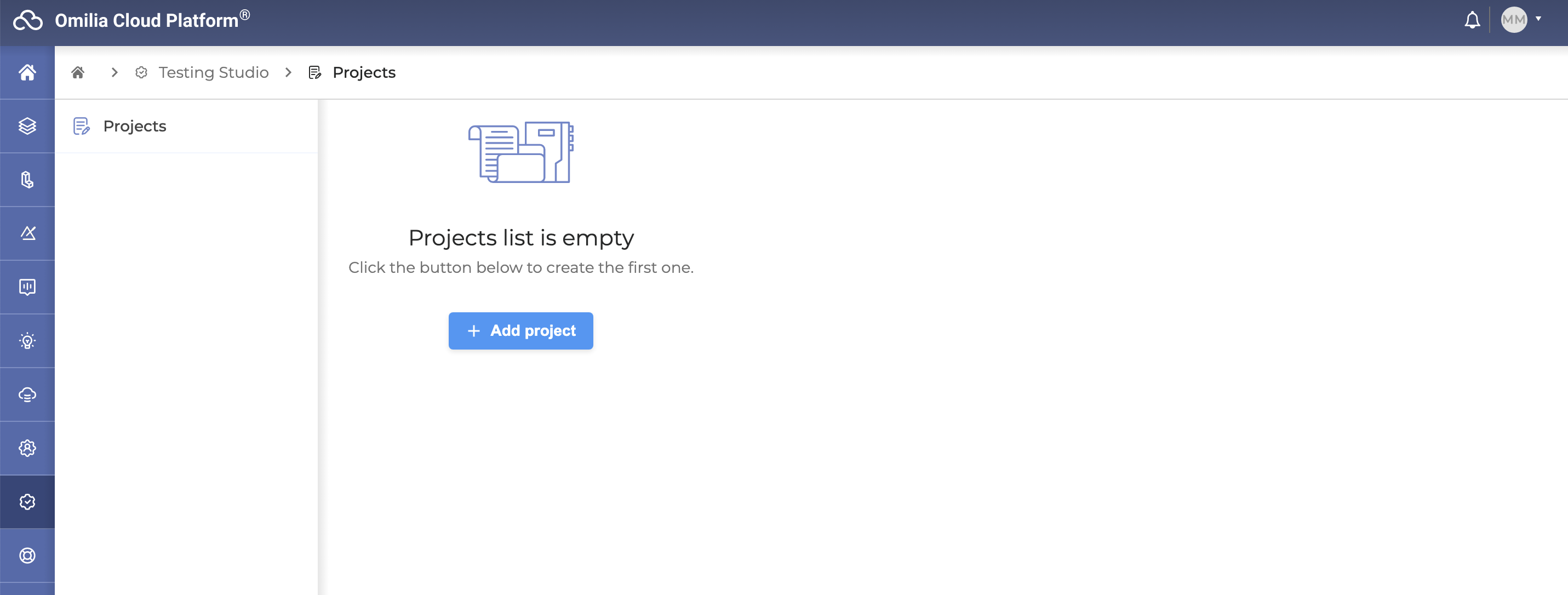Go to Home in the left sidebar
The image size is (1568, 595).
click(x=27, y=72)
